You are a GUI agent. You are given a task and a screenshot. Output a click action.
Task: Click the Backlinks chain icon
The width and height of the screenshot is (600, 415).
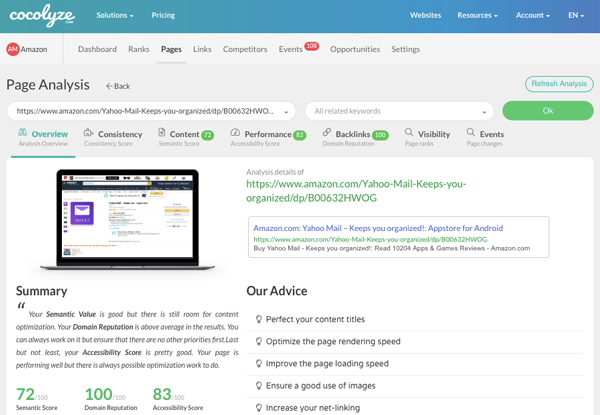pos(327,132)
